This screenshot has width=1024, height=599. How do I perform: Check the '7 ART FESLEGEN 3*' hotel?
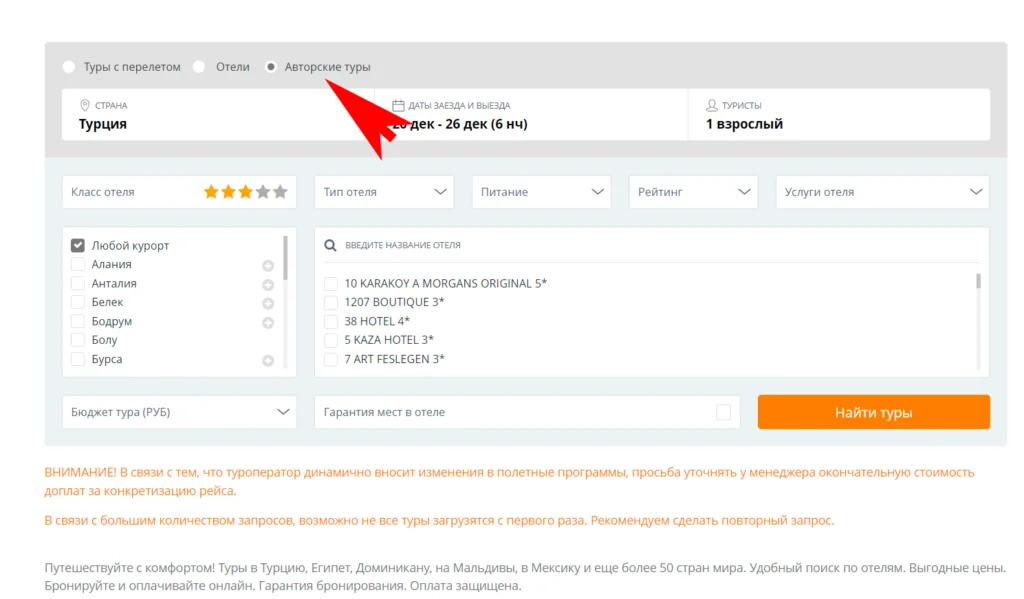tap(331, 359)
